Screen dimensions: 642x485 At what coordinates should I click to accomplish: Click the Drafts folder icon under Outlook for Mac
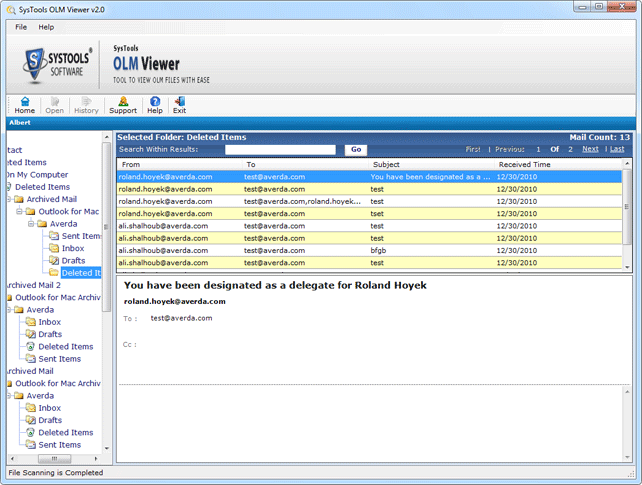coord(54,260)
